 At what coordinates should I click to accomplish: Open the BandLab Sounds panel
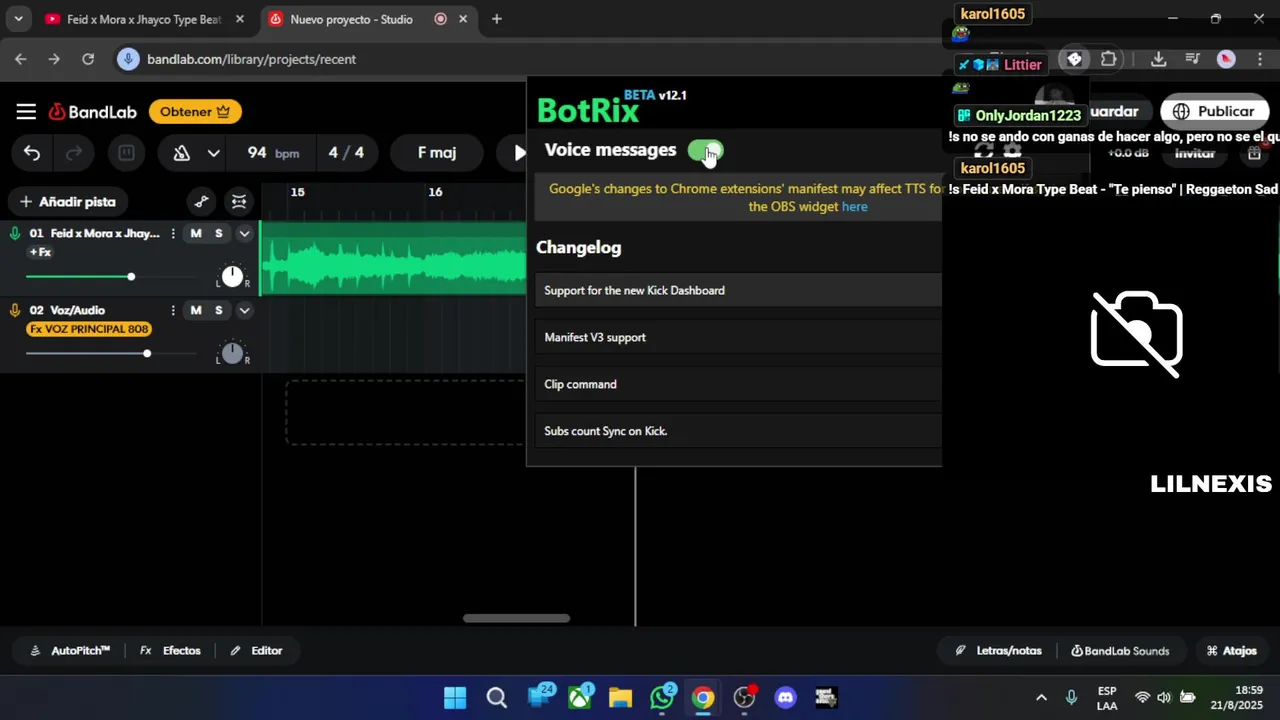[x=1120, y=651]
